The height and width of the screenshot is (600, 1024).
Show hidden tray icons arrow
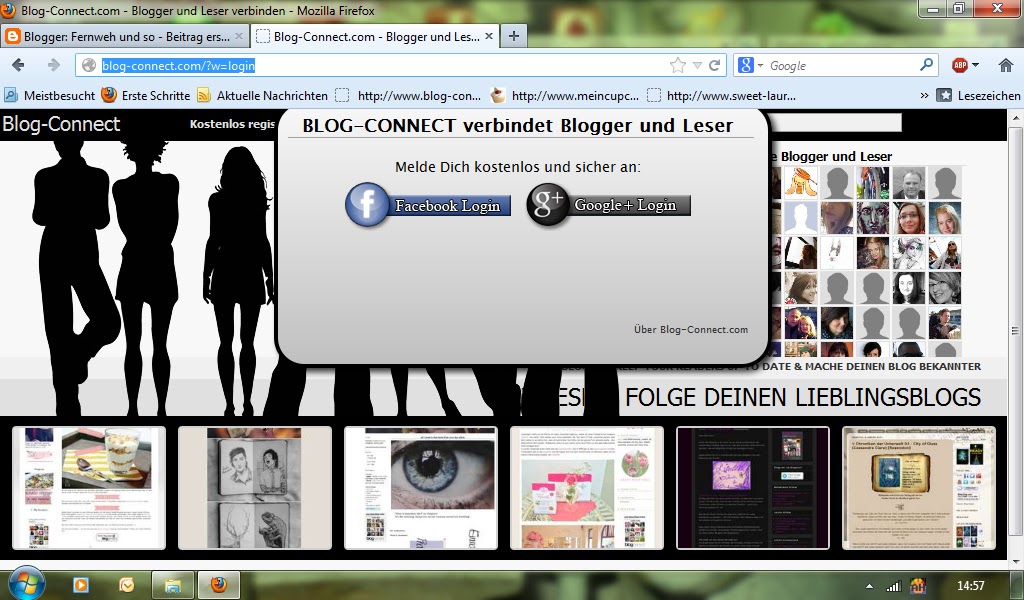tap(869, 586)
